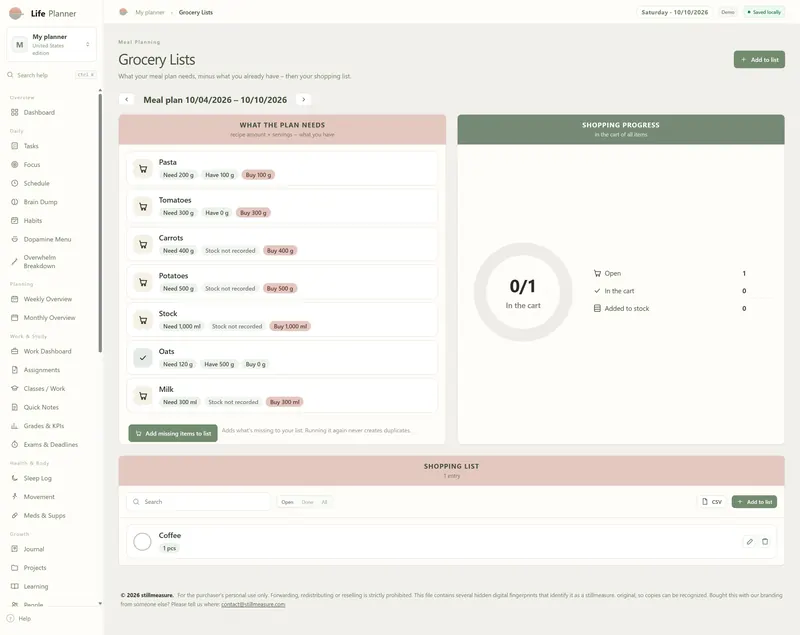The image size is (800, 635).
Task: Click the Add missing items to list button
Action: pos(173,434)
